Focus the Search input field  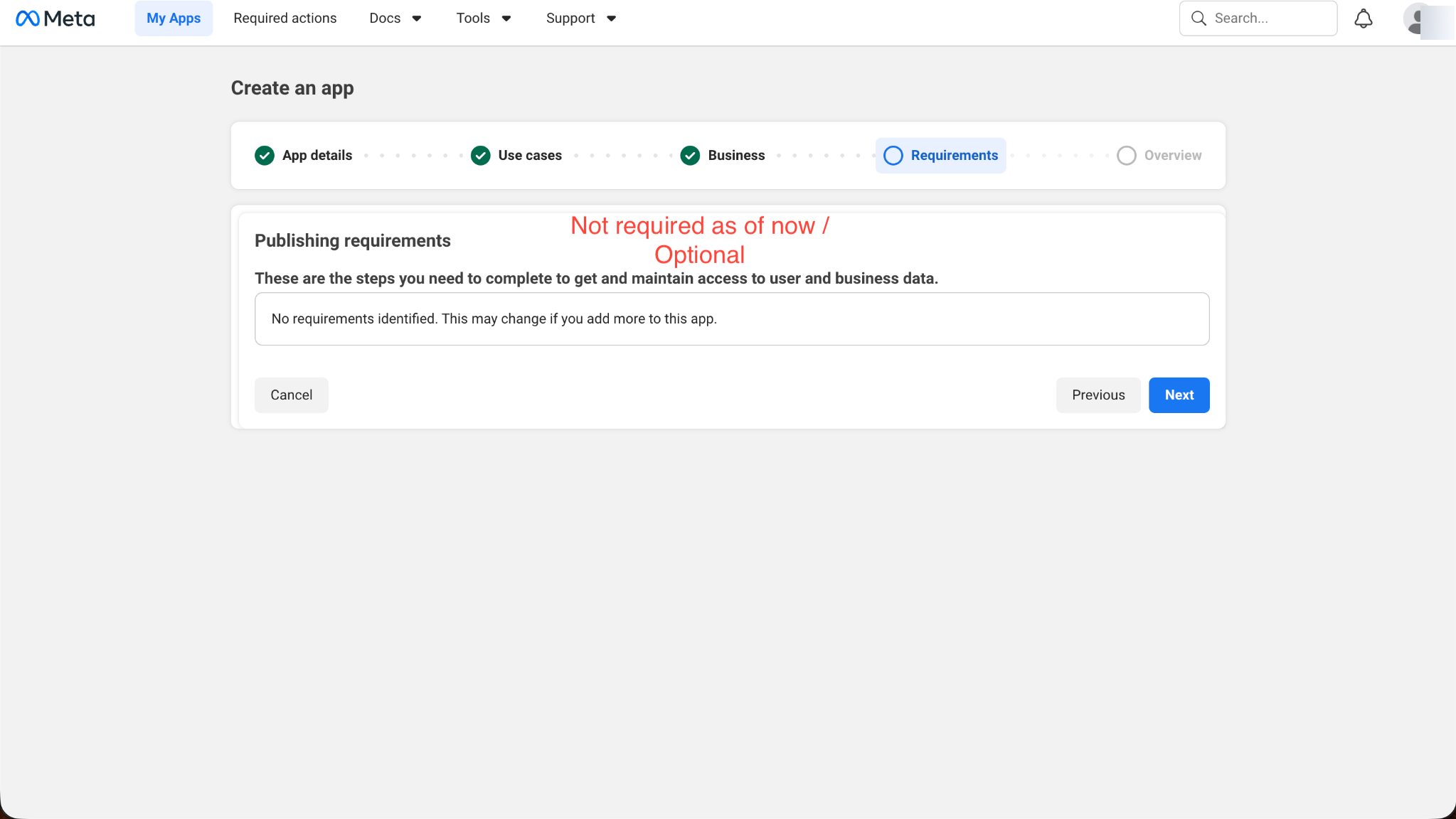(1258, 18)
